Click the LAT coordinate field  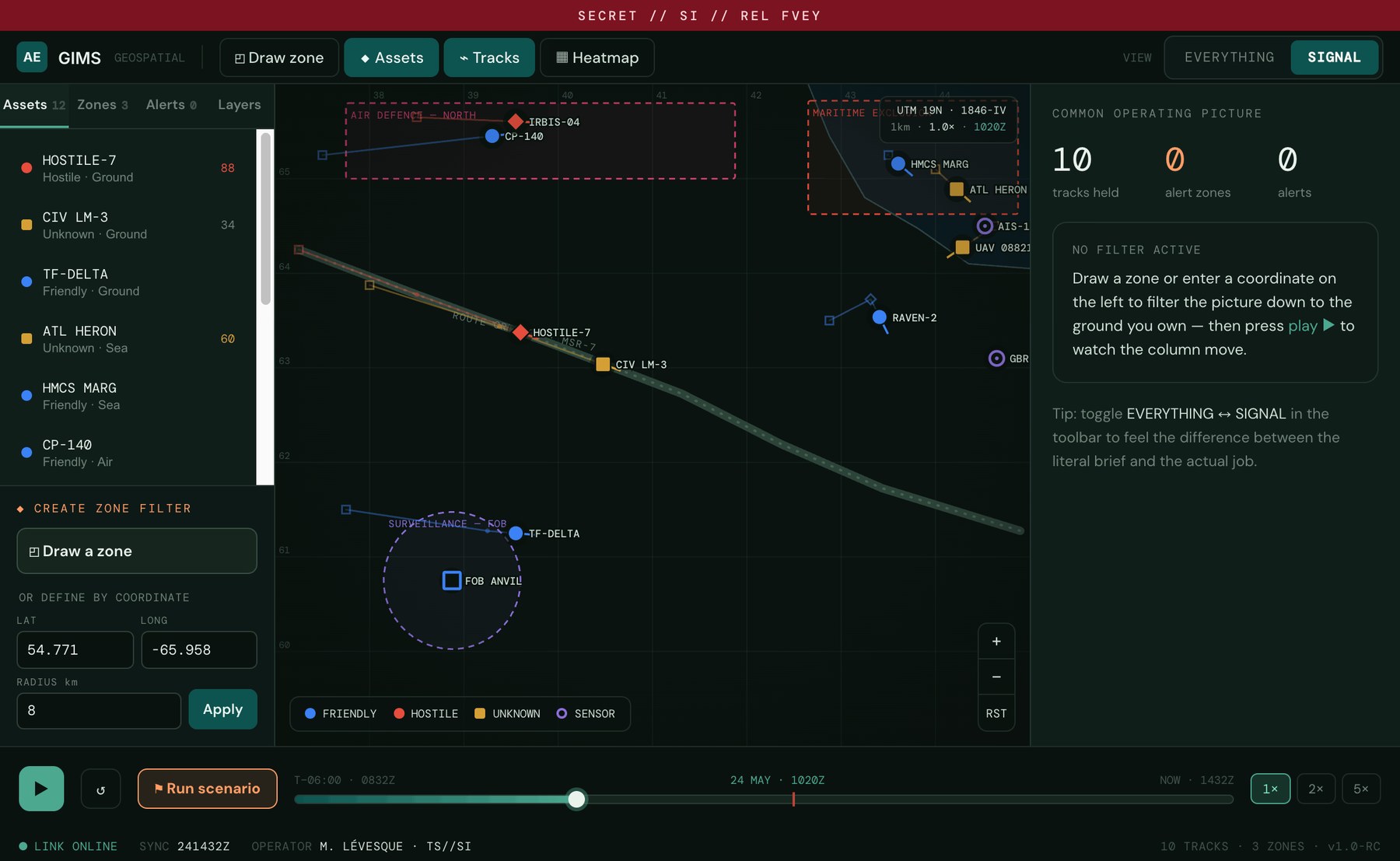[75, 649]
